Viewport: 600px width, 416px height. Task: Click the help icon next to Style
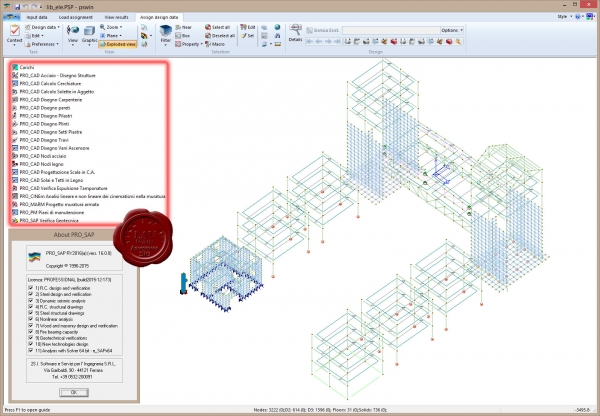(x=578, y=17)
